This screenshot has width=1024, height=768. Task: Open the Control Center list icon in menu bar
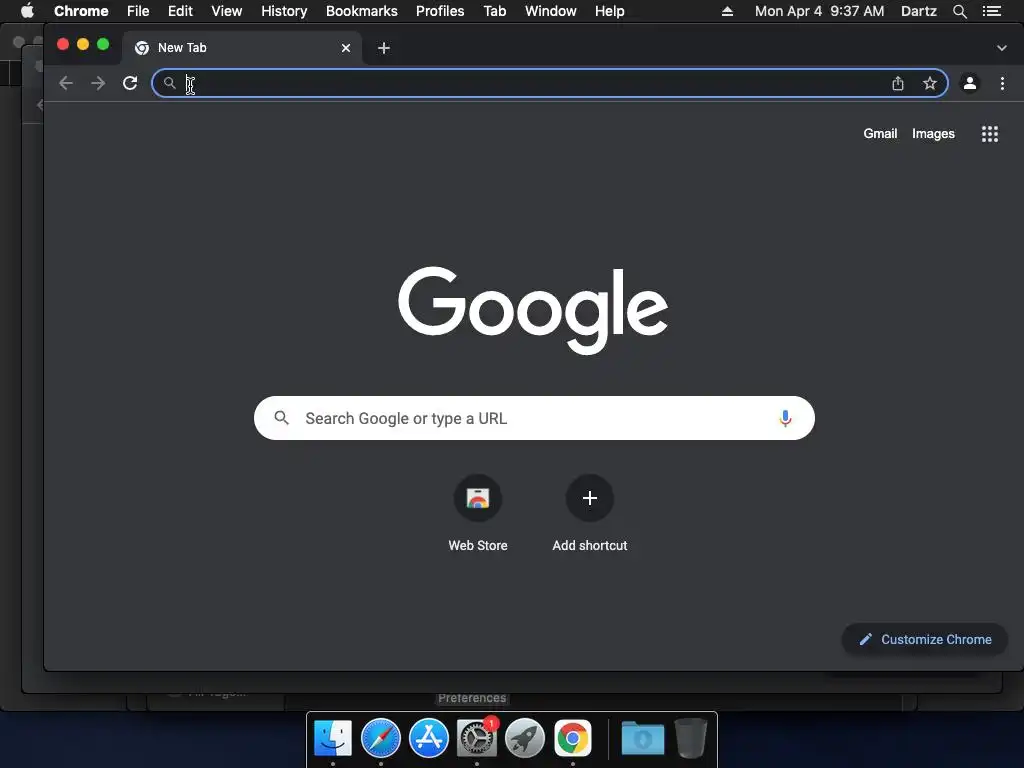992,11
